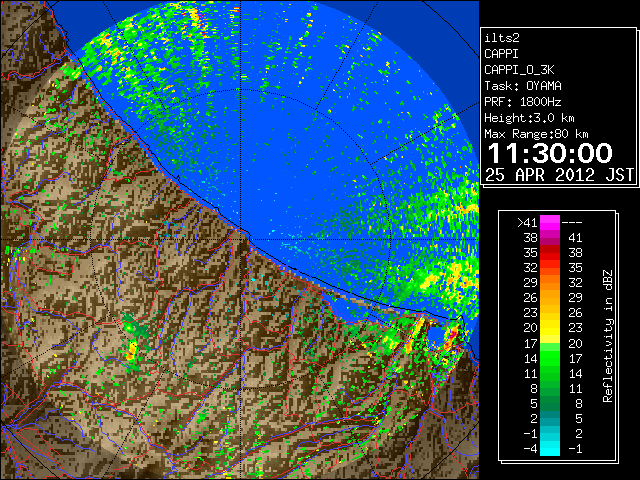Select the "Task: OYAMA" text line
This screenshot has width=640, height=480.
[x=523, y=86]
